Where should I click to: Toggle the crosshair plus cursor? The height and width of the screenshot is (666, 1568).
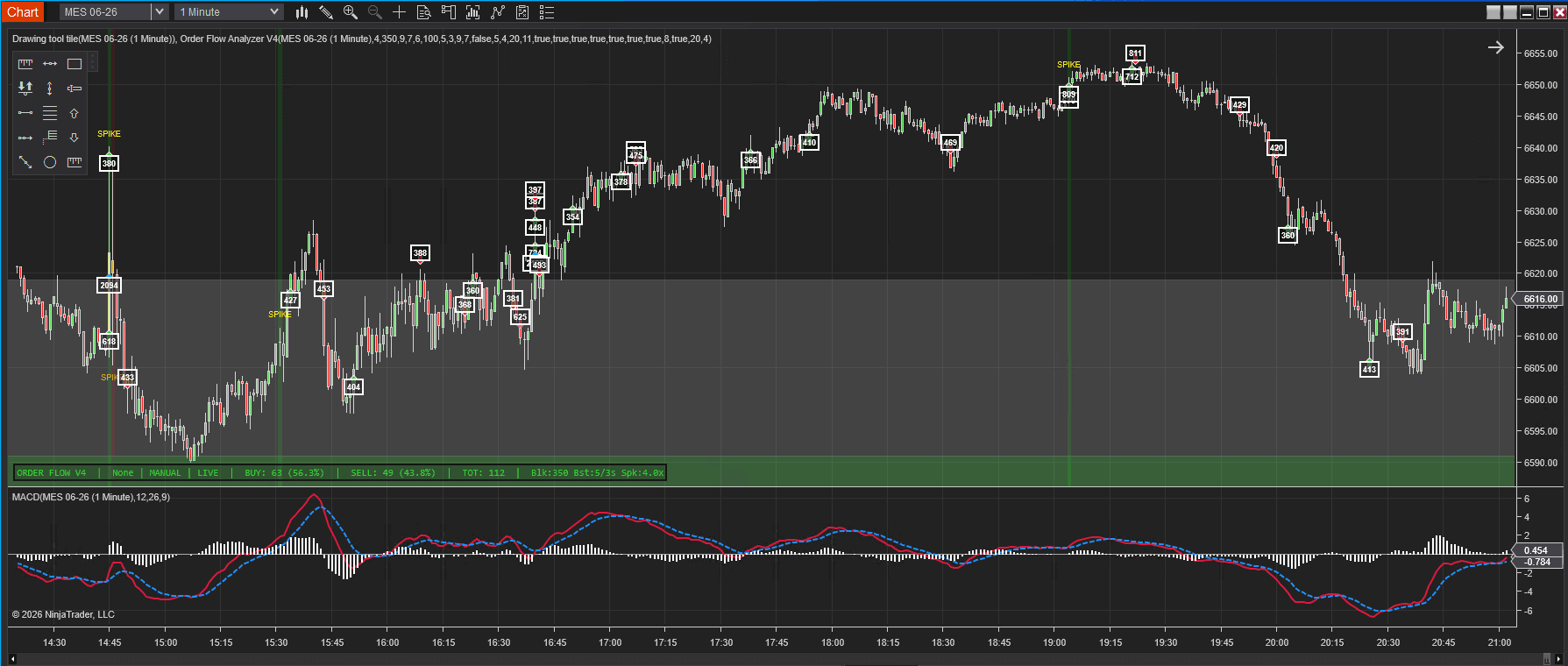tap(400, 12)
